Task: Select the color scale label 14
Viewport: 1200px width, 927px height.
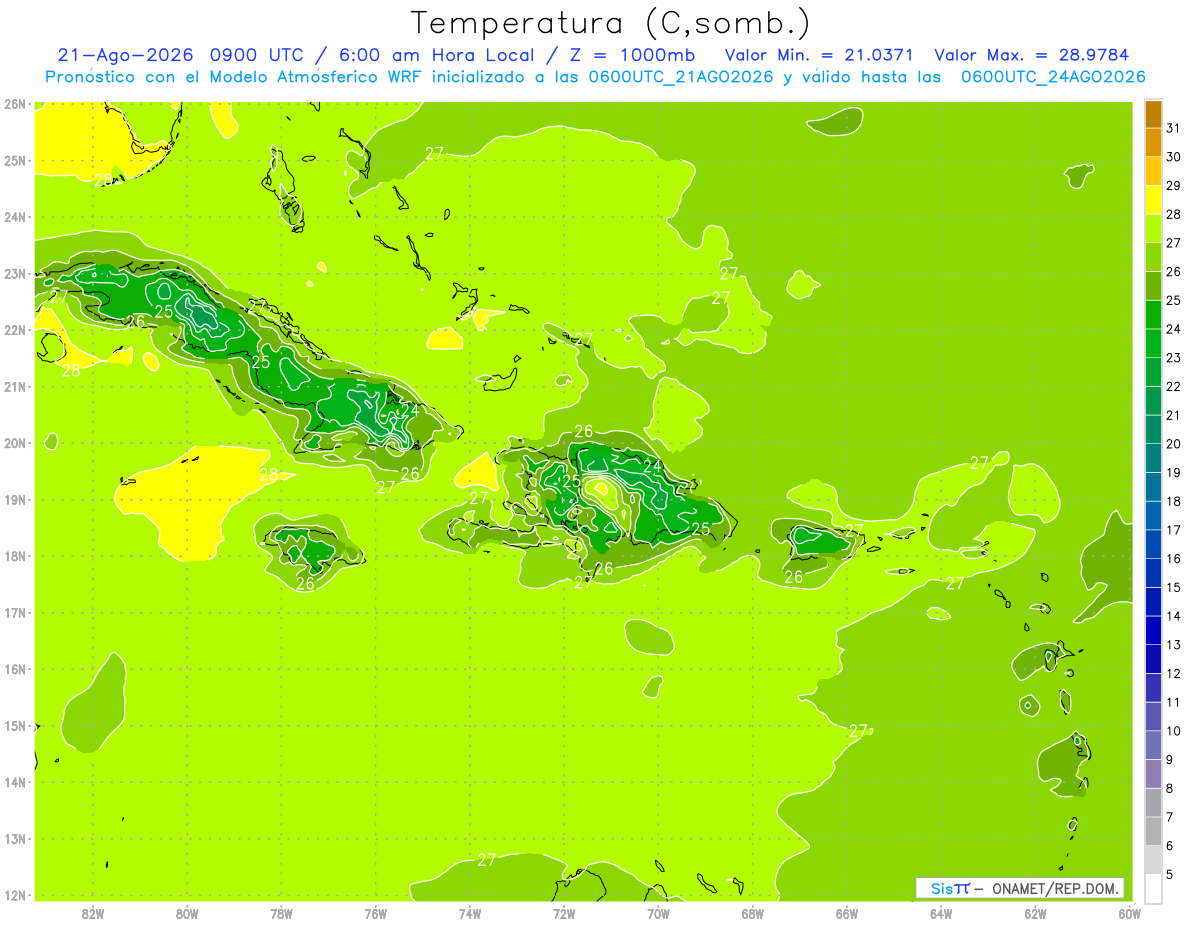Action: [1173, 616]
